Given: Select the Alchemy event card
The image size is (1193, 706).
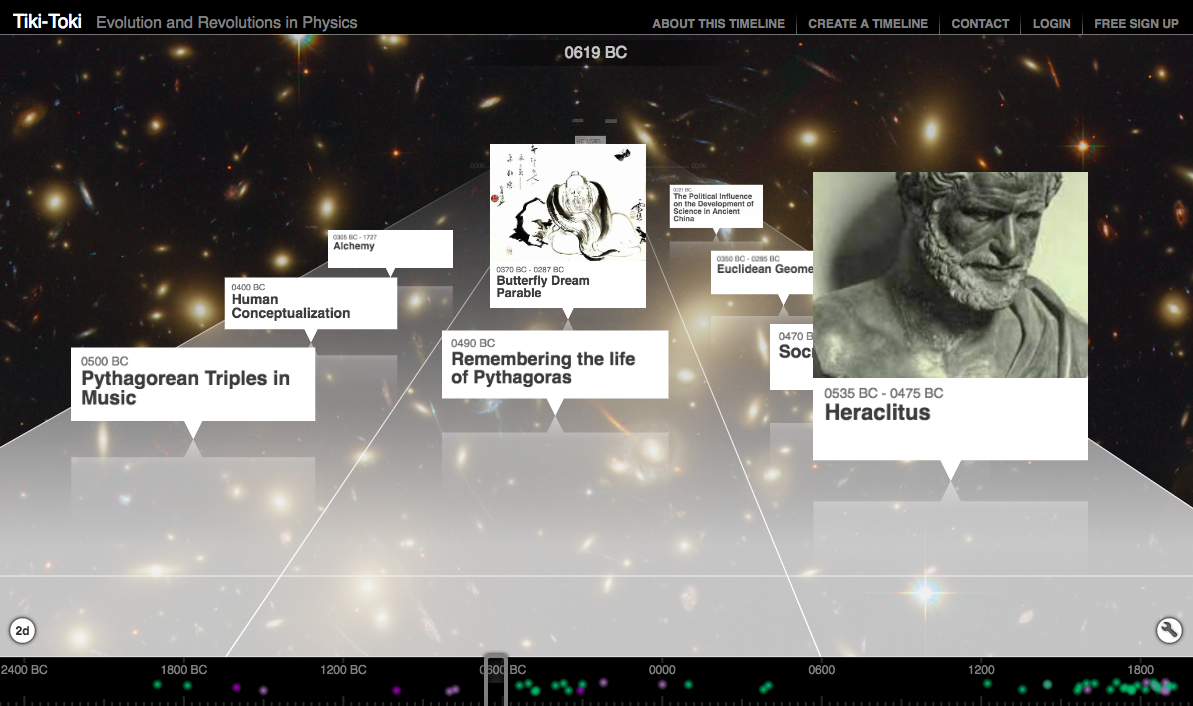Looking at the screenshot, I should (x=390, y=248).
